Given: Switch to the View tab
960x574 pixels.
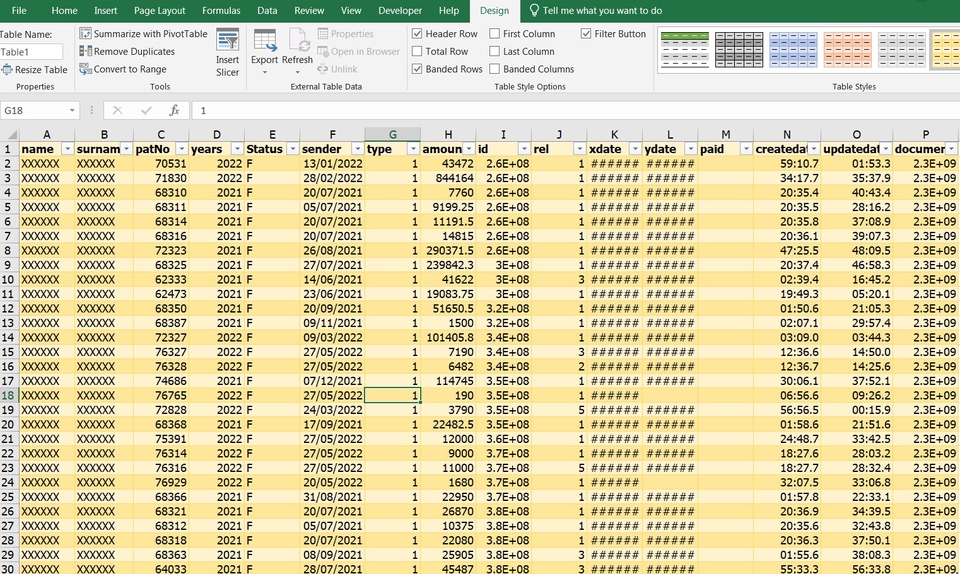Looking at the screenshot, I should (351, 10).
